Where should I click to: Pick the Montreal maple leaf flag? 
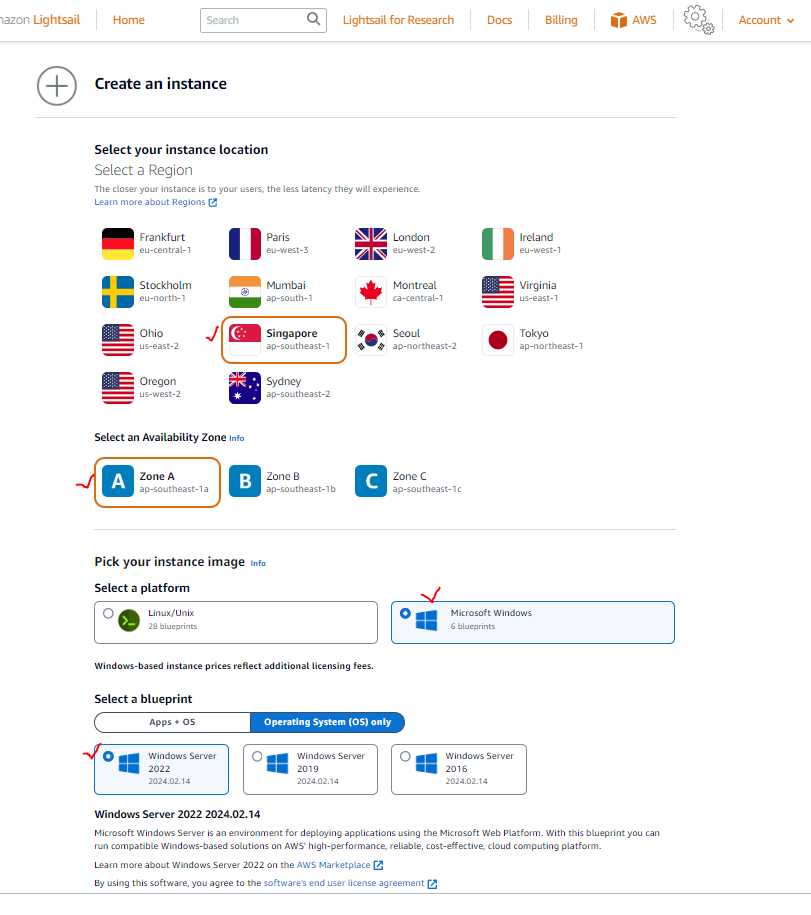click(370, 292)
